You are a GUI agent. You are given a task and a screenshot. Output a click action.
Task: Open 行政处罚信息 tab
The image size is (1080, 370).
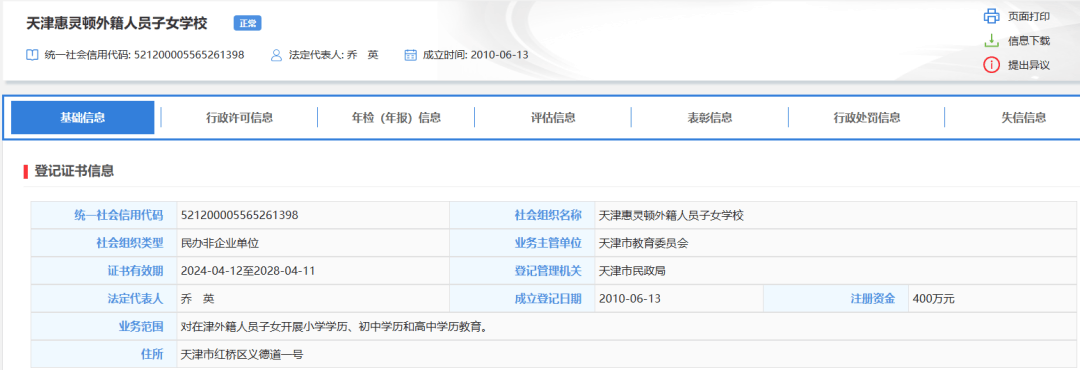click(x=866, y=118)
